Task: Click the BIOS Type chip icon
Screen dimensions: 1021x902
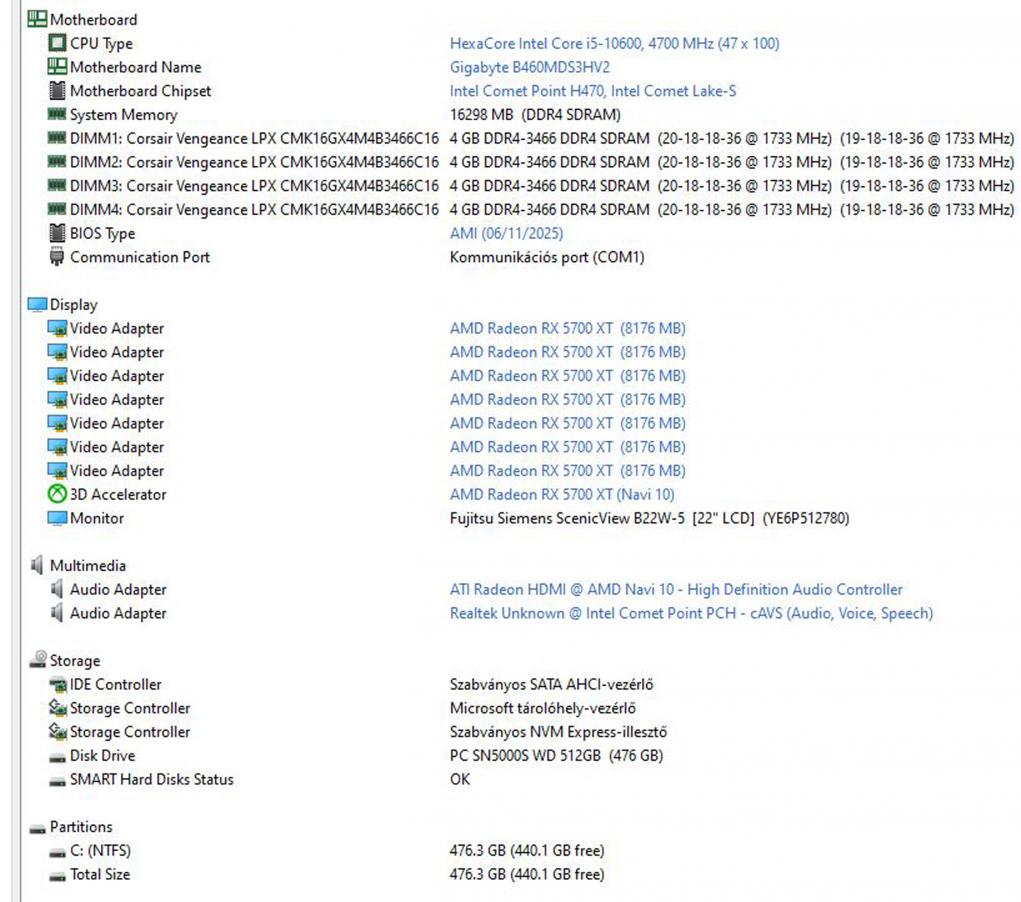Action: (57, 233)
